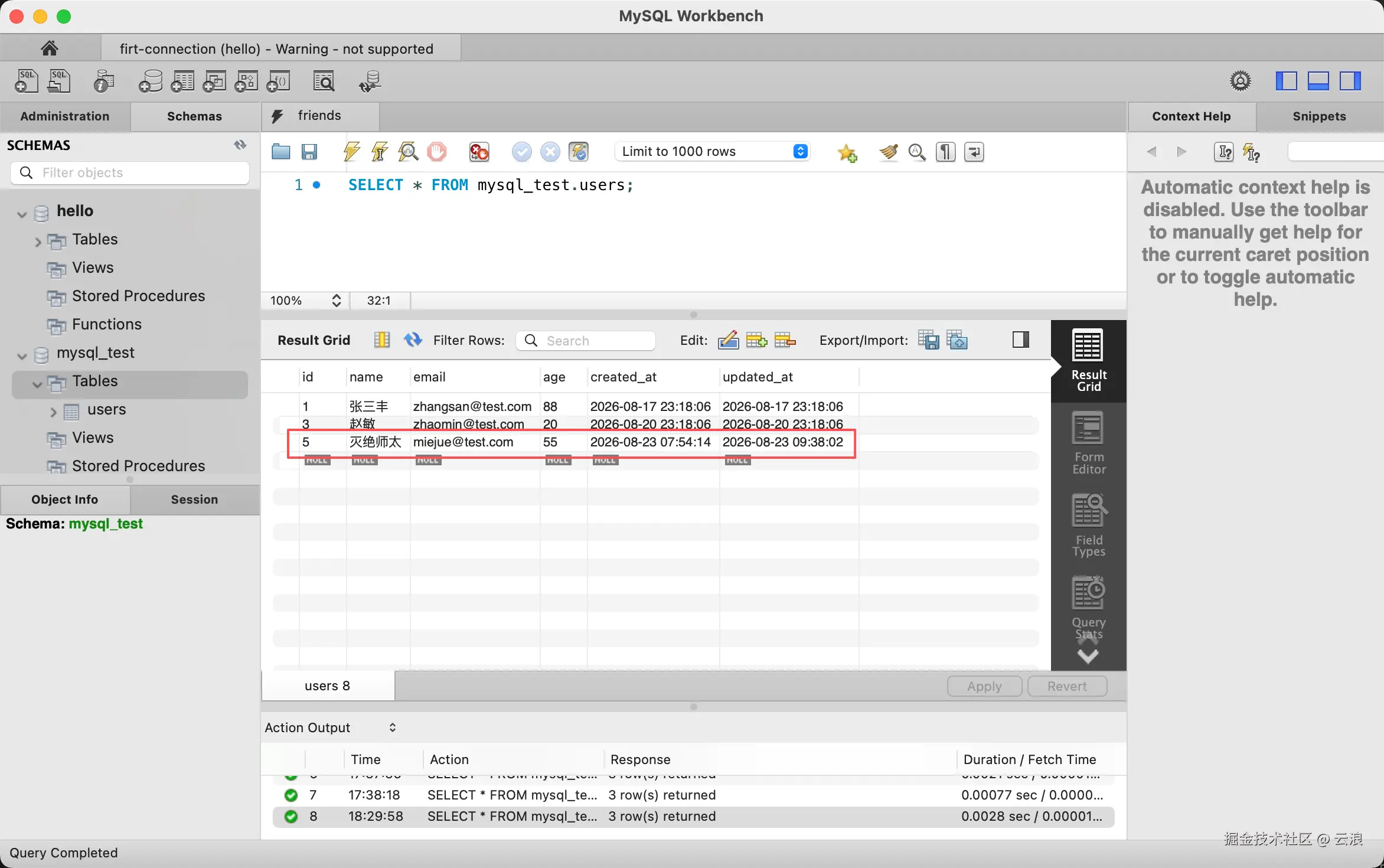Toggle automatic context help

1252,152
